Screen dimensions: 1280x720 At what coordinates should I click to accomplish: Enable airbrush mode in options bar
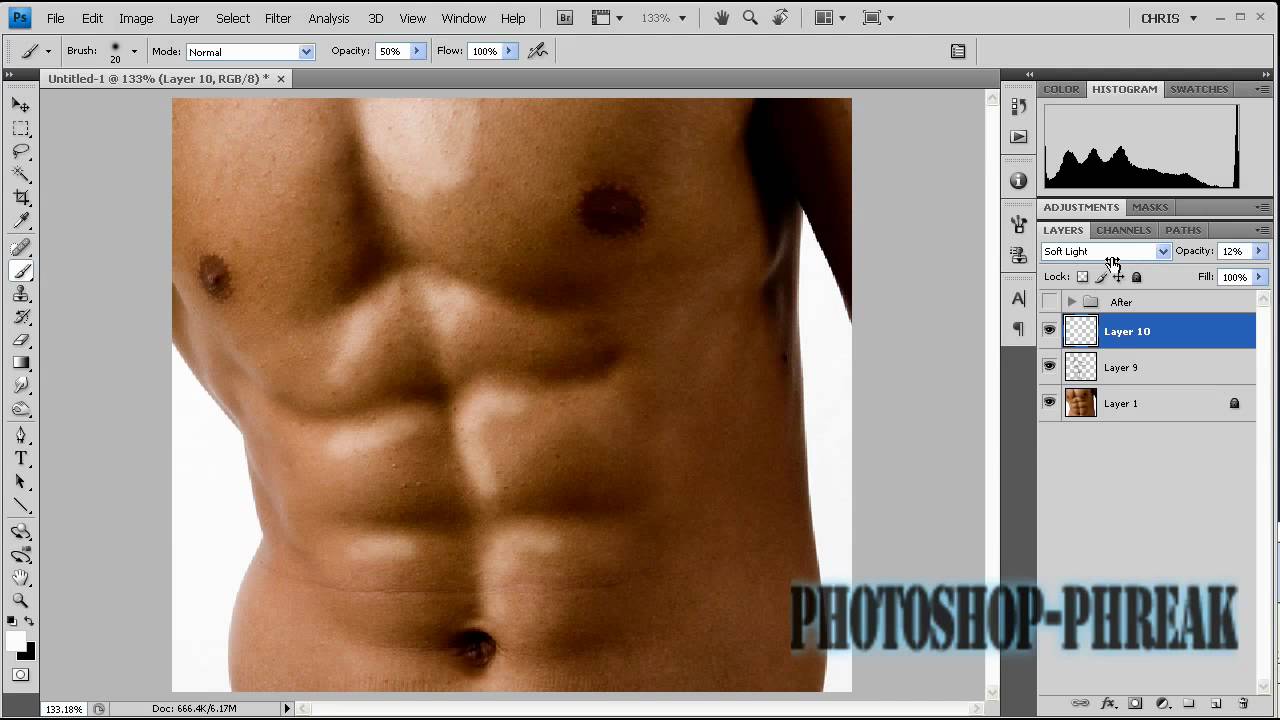(x=538, y=51)
